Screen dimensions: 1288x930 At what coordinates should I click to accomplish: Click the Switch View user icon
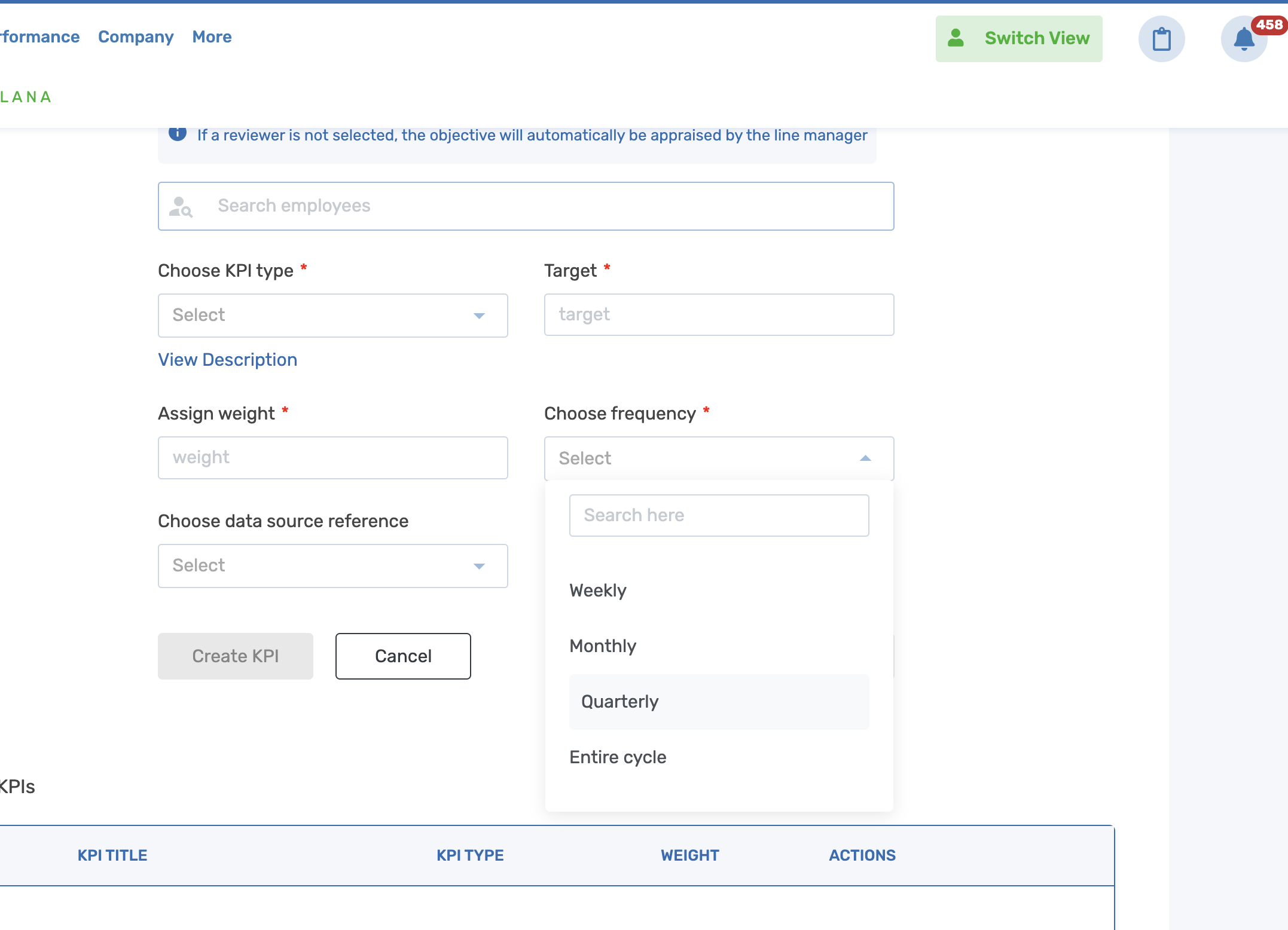[x=956, y=38]
